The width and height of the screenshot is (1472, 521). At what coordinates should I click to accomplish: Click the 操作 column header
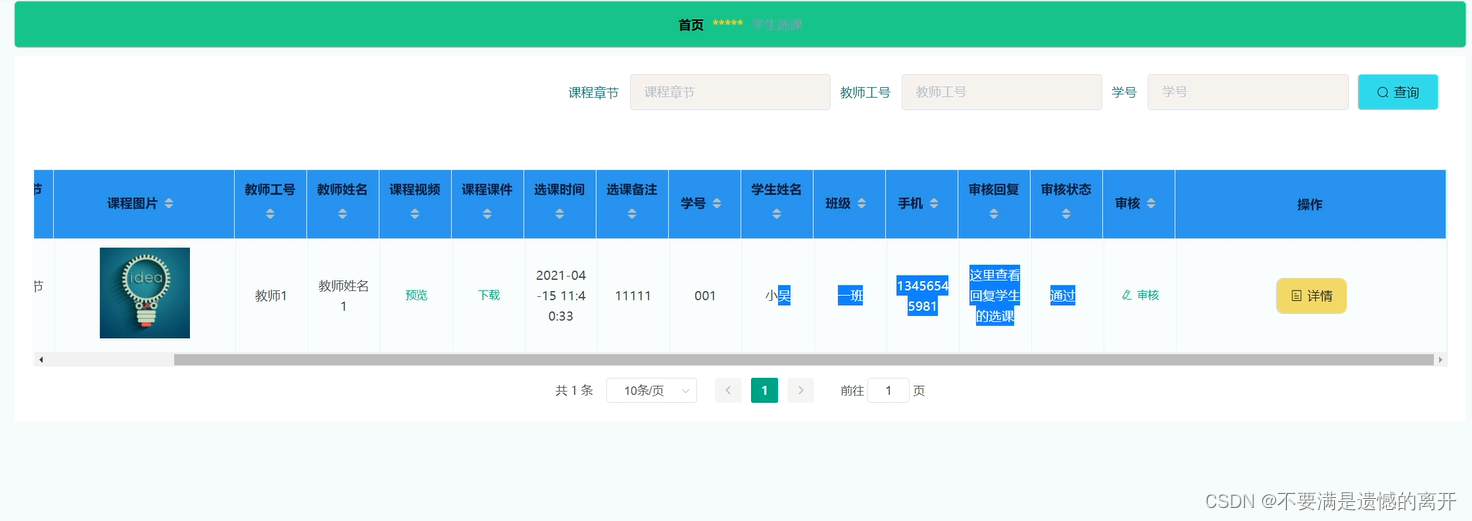click(x=1310, y=204)
